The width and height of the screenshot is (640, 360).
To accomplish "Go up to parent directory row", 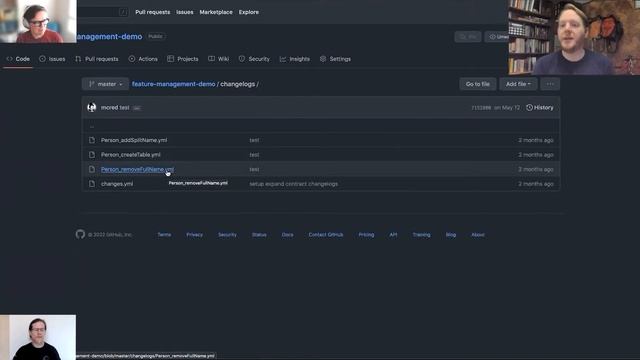I will [321, 126].
